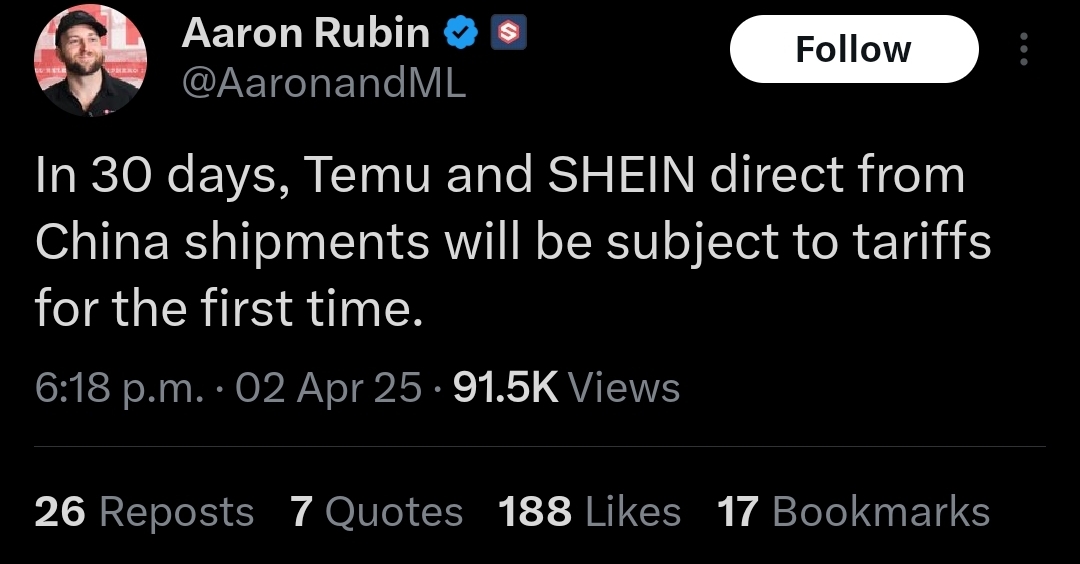Screen dimensions: 1080x564
Task: Click the 17 Bookmarks count
Action: pyautogui.click(x=853, y=512)
